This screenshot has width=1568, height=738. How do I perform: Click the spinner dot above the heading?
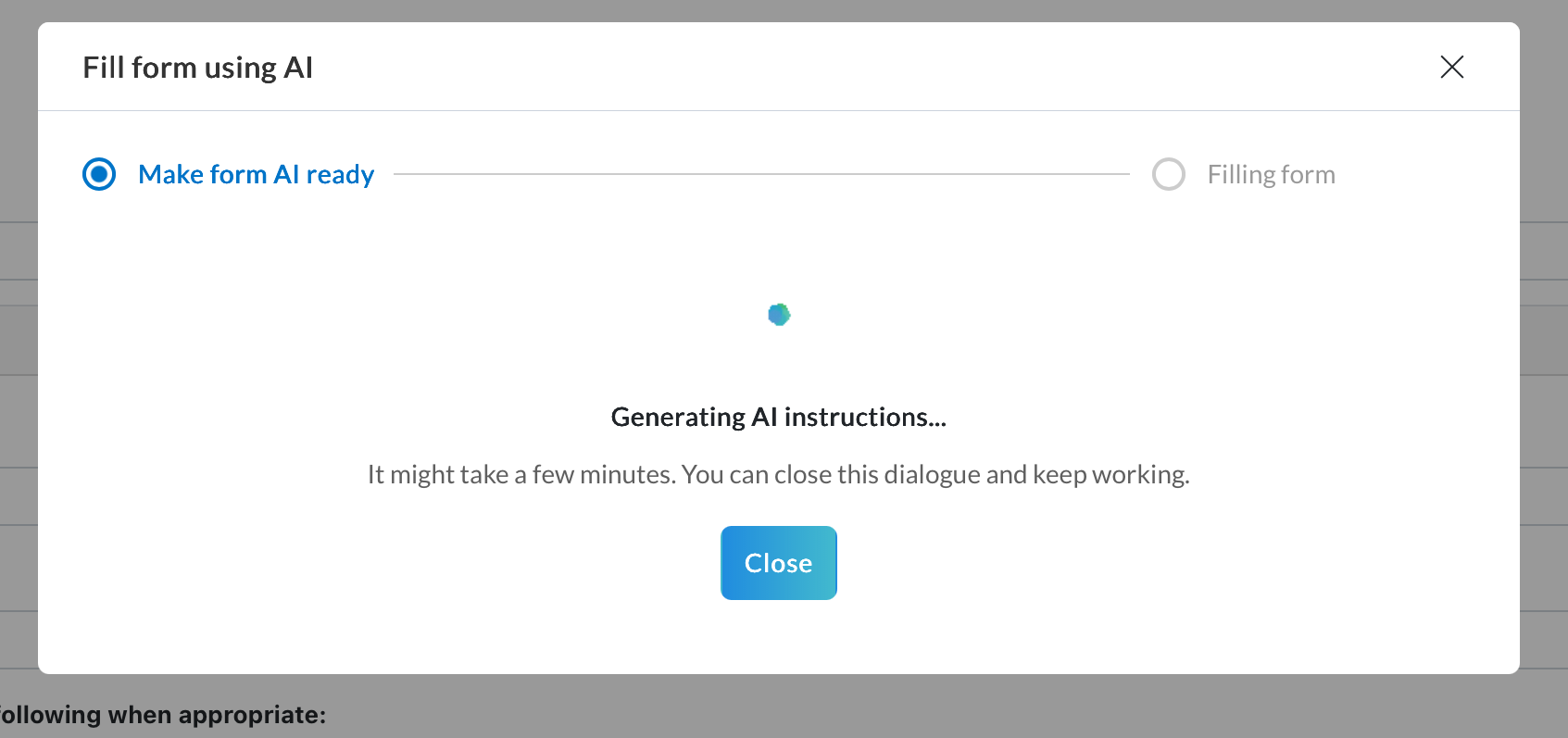click(x=778, y=315)
